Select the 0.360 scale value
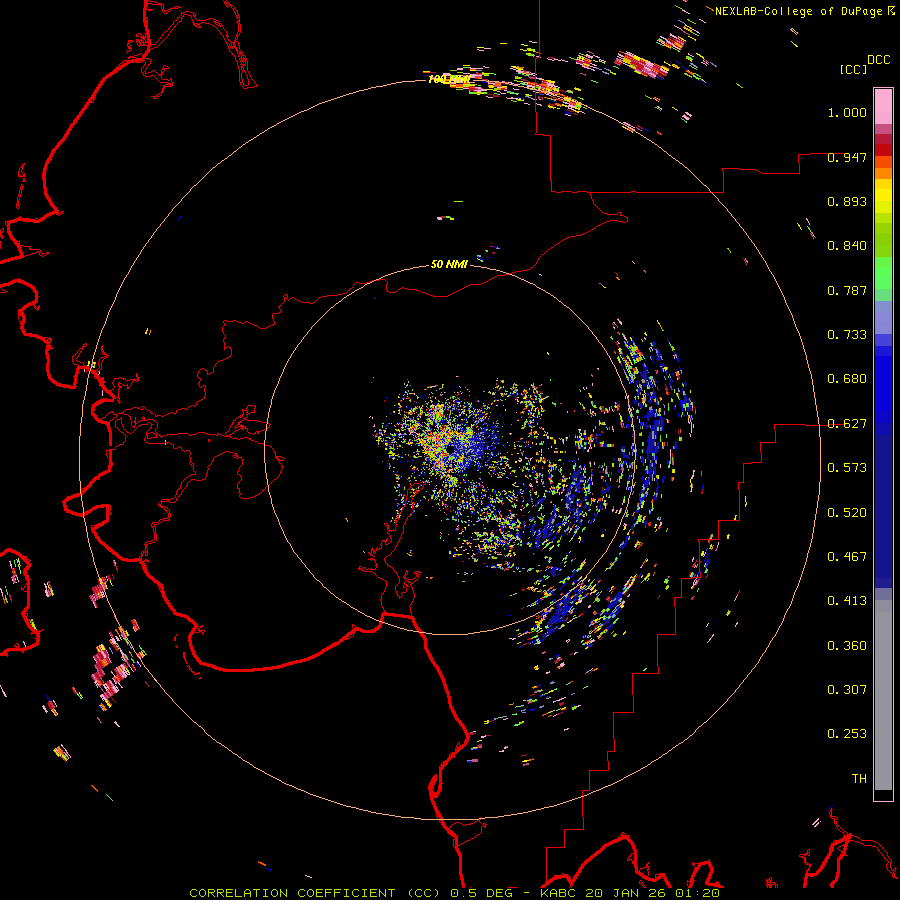The image size is (900, 900). (847, 646)
